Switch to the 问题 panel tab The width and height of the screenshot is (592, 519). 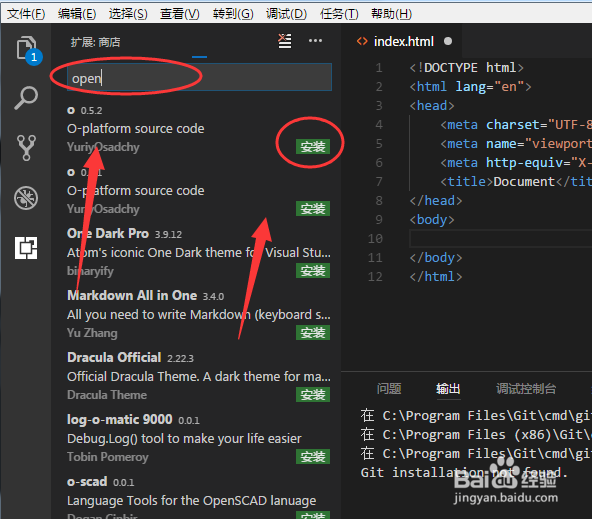[389, 388]
